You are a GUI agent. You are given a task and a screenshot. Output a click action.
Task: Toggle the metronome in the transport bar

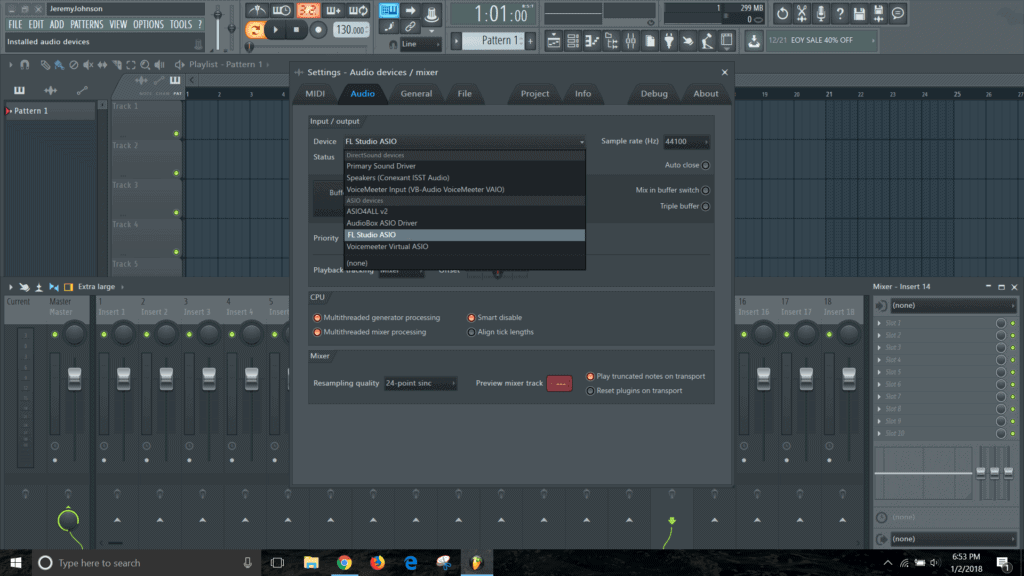point(257,10)
